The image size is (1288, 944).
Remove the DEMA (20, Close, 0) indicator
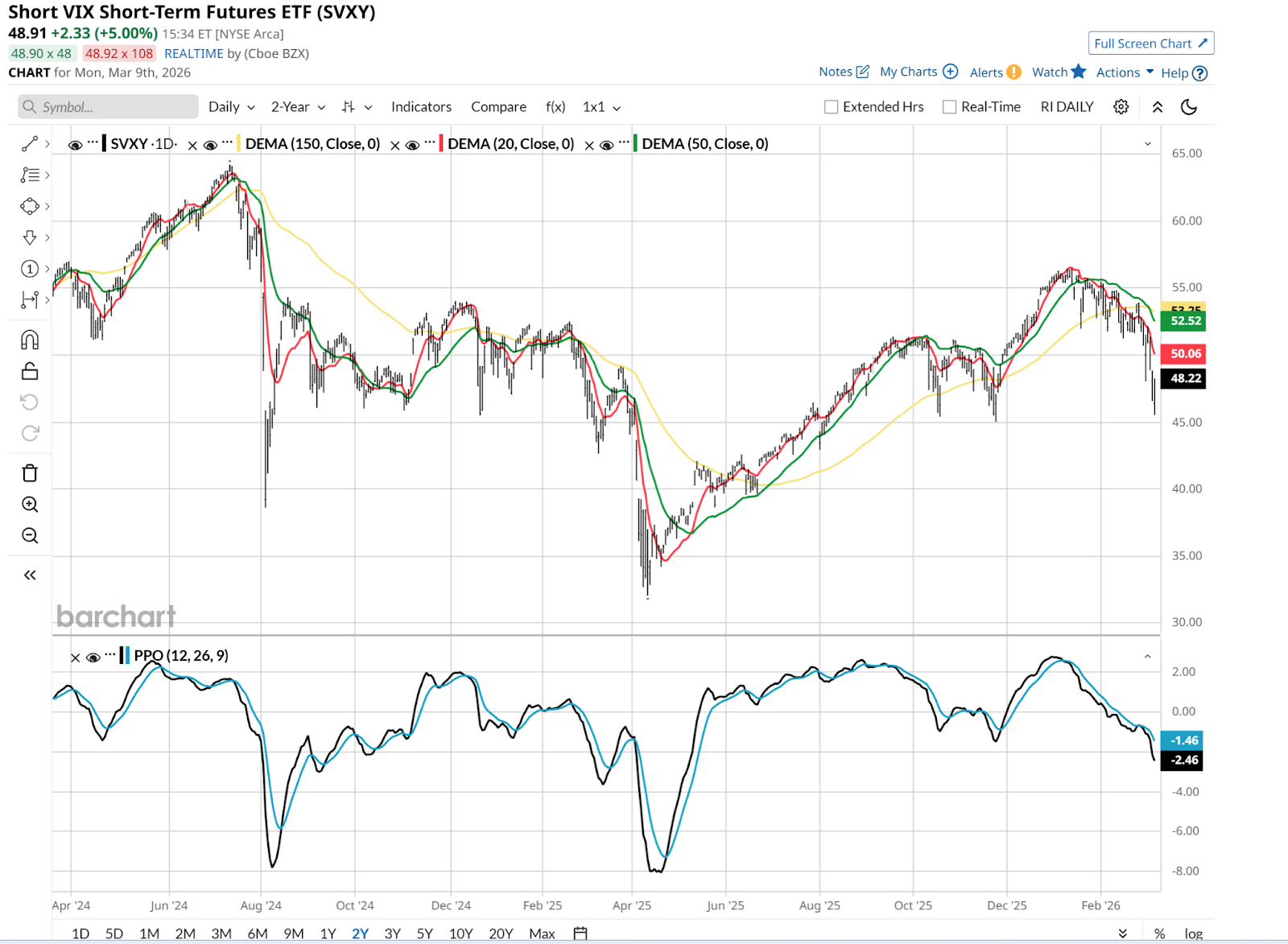395,145
